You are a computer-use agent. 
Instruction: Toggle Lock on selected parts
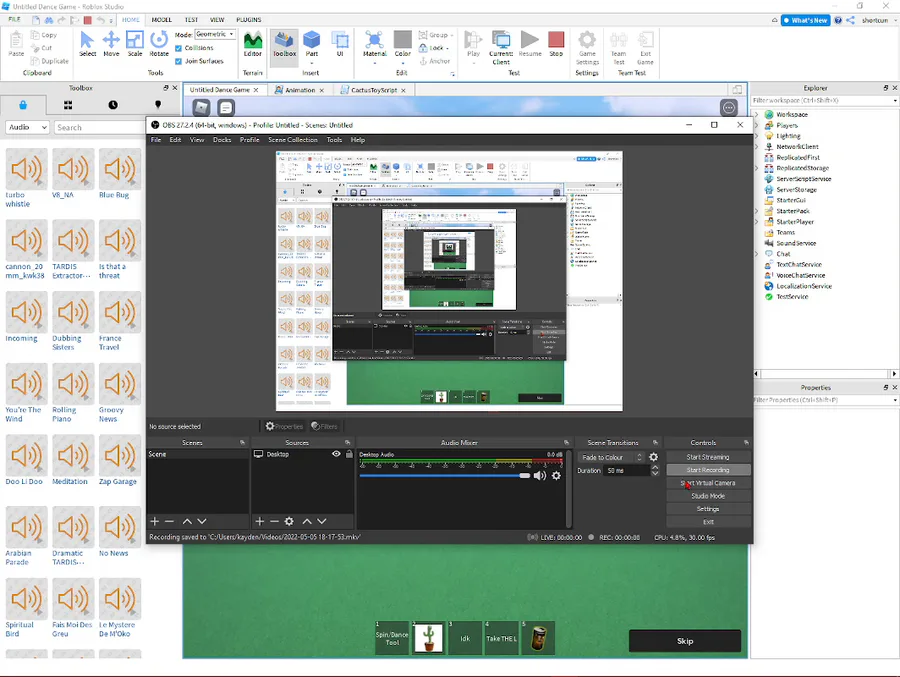433,48
